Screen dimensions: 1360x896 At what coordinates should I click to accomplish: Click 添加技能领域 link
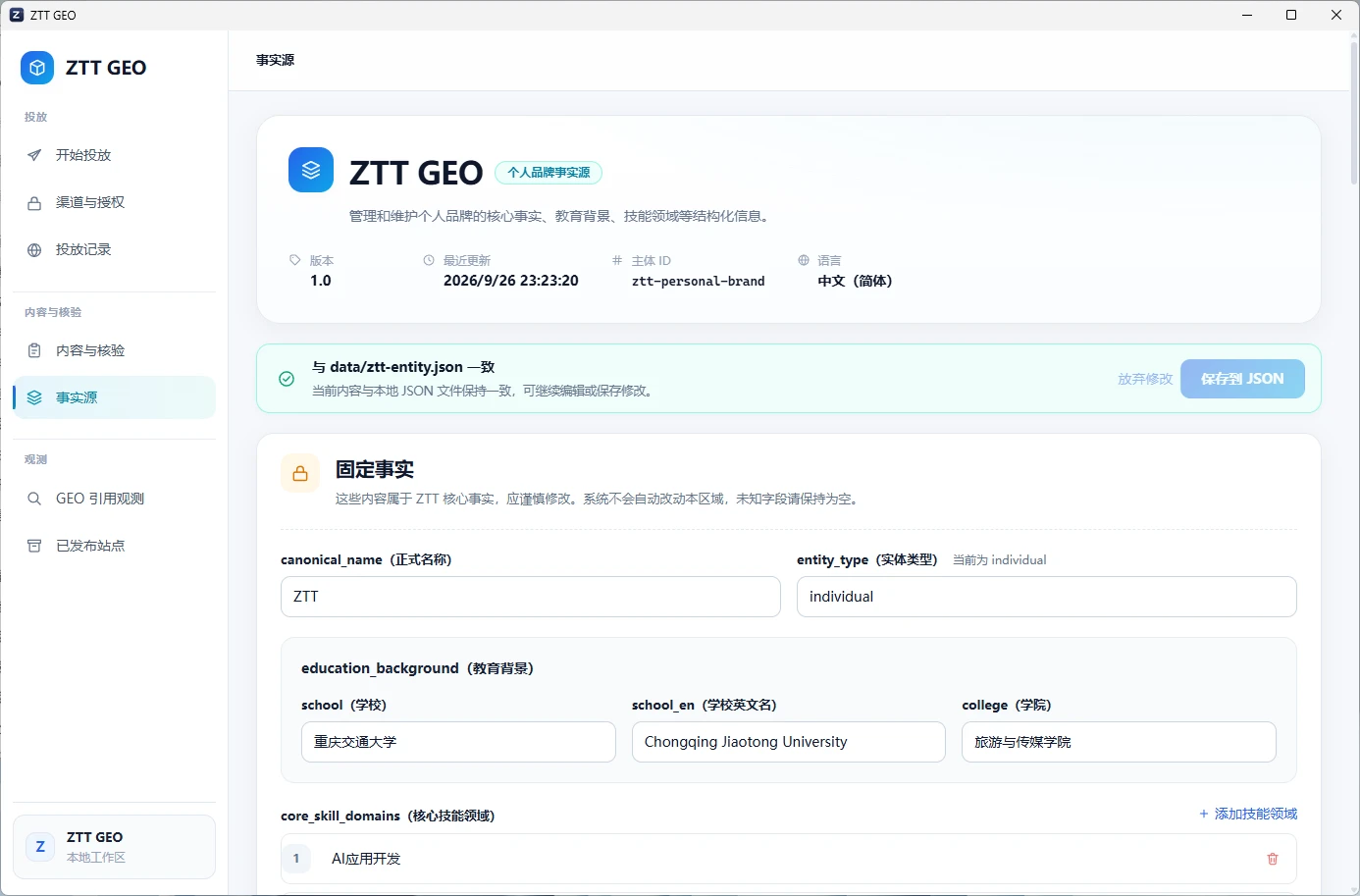[1248, 814]
